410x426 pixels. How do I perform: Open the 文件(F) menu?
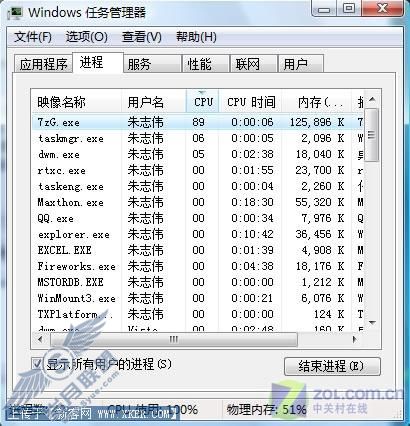pos(33,36)
